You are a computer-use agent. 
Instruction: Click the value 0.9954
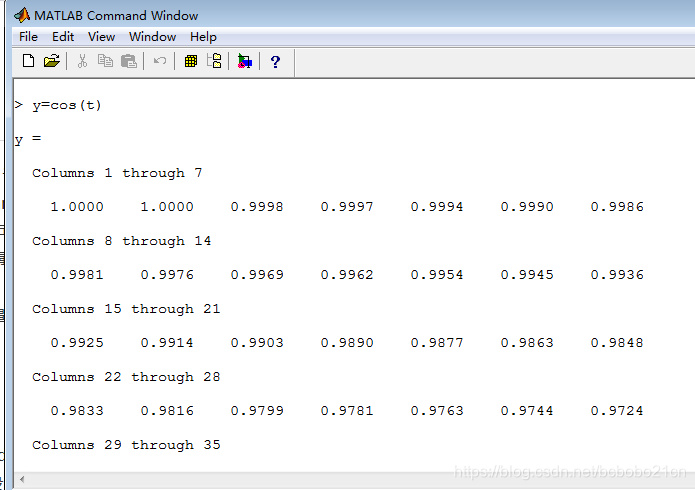point(437,275)
